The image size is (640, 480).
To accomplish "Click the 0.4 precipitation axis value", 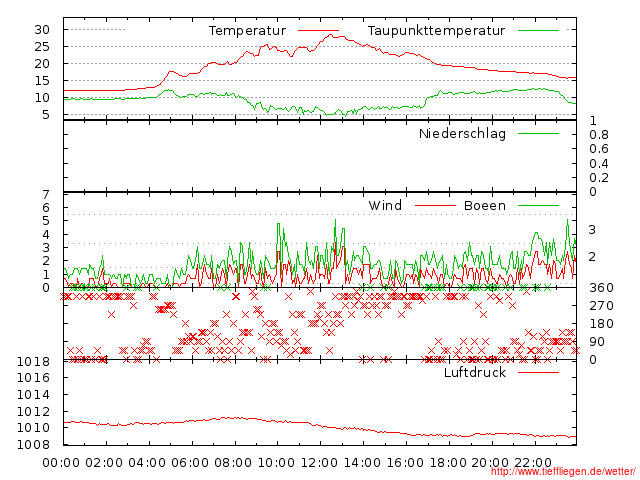I will (x=599, y=164).
